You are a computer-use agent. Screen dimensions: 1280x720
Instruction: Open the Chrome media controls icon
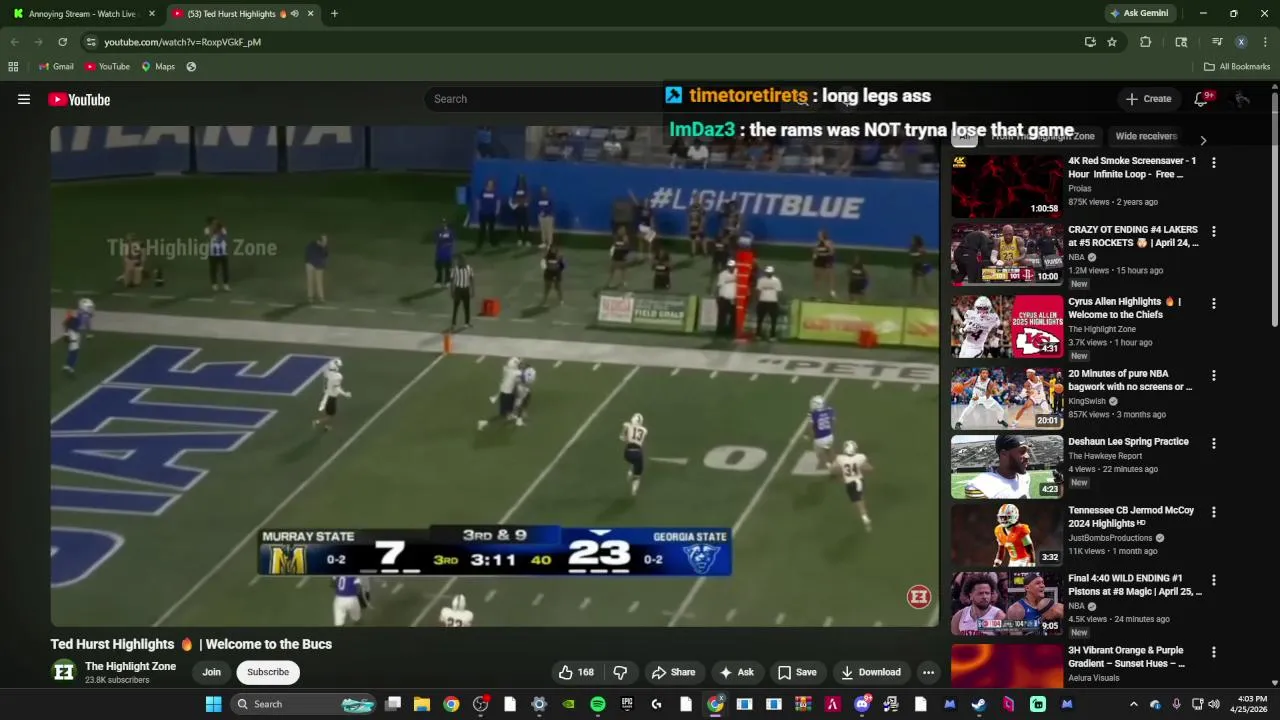1217,42
